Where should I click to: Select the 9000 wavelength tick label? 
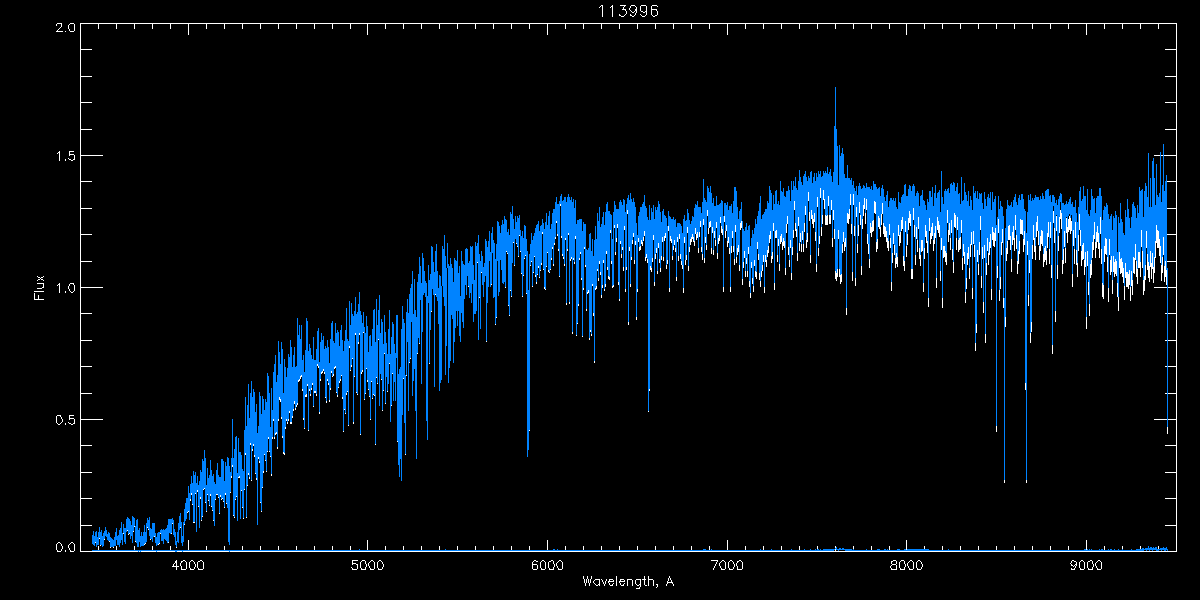coord(1086,563)
